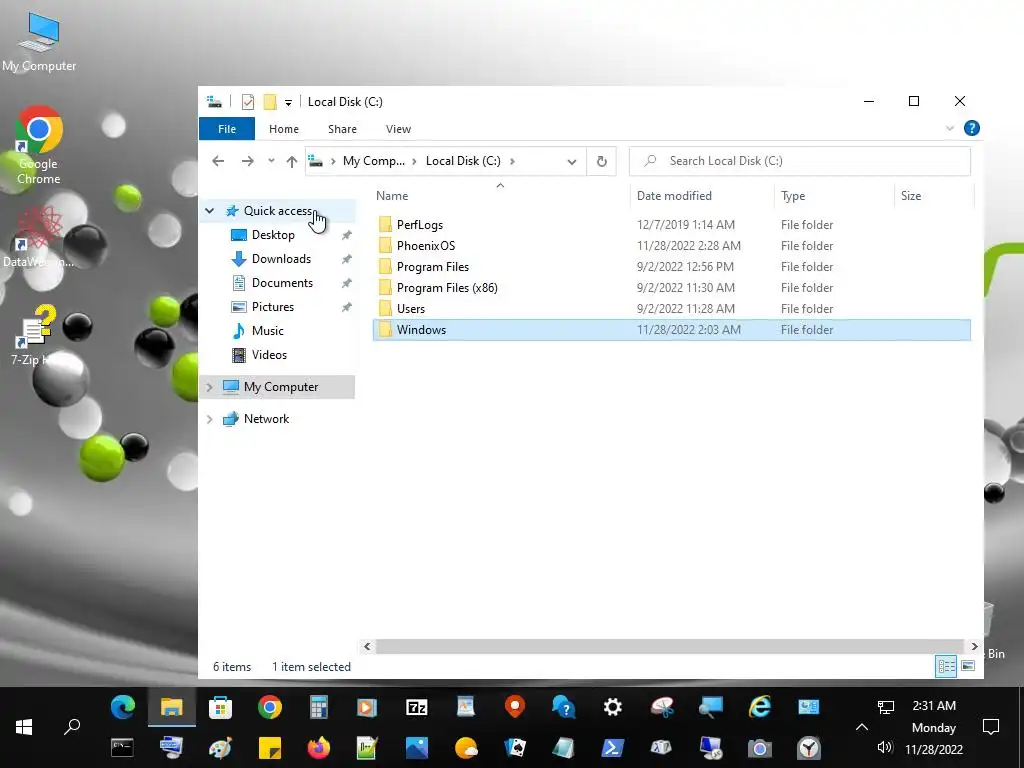Launch Firefox from taskbar
This screenshot has width=1024, height=768.
(319, 747)
